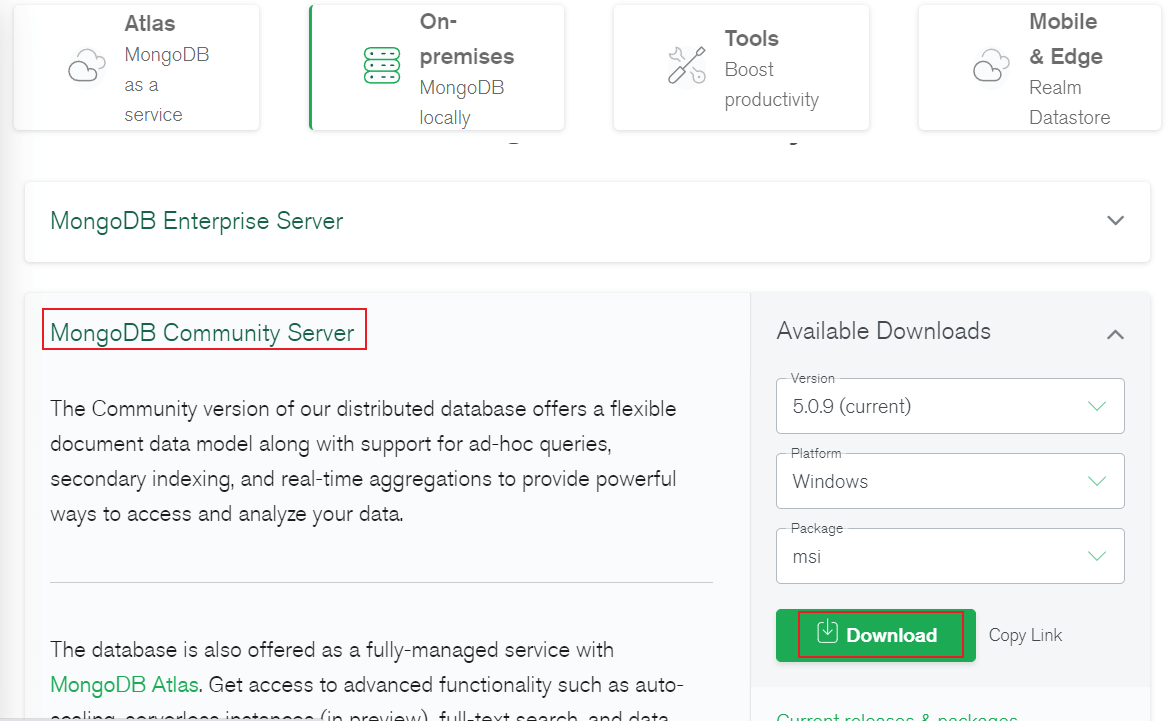Follow the MongoDB Atlas link

pyautogui.click(x=125, y=684)
